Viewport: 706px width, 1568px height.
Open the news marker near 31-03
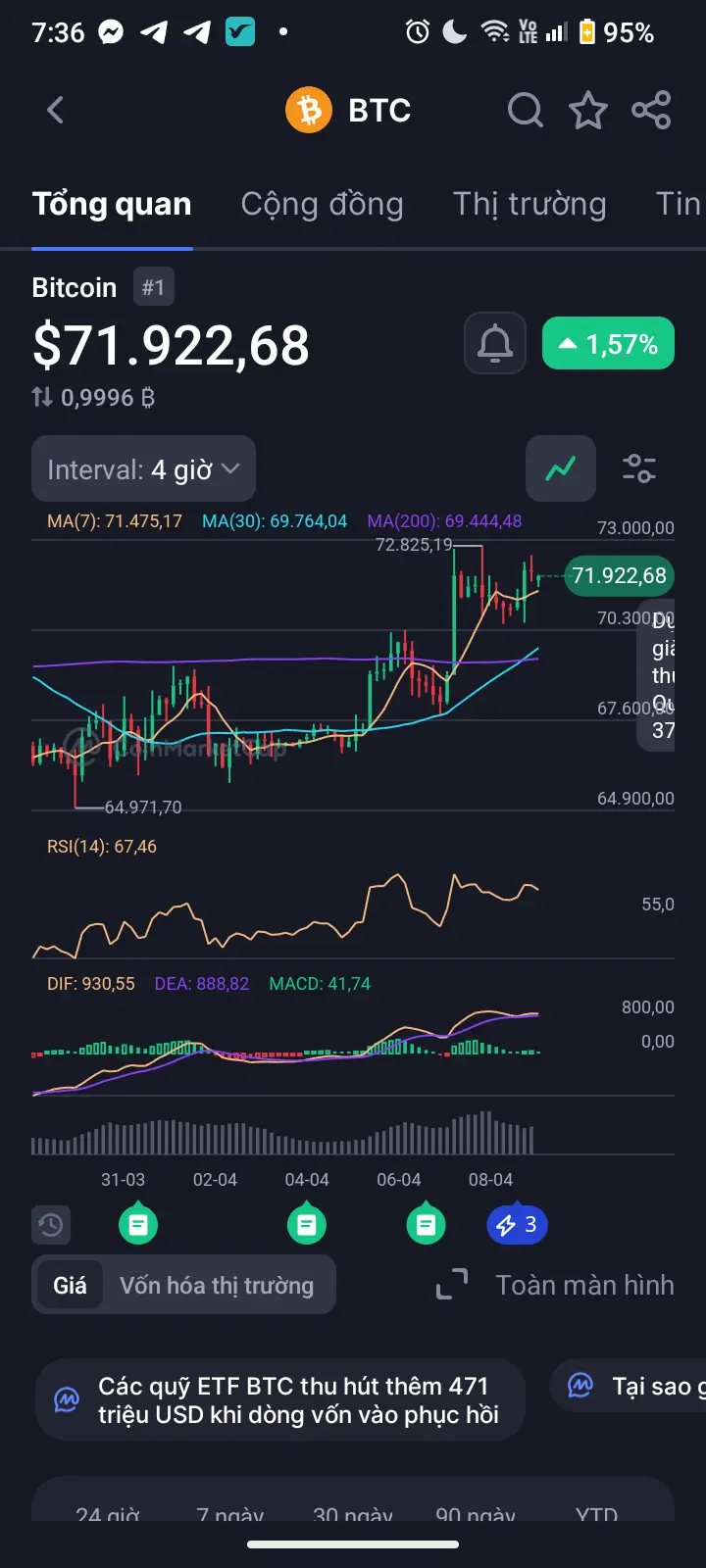[x=138, y=1222]
